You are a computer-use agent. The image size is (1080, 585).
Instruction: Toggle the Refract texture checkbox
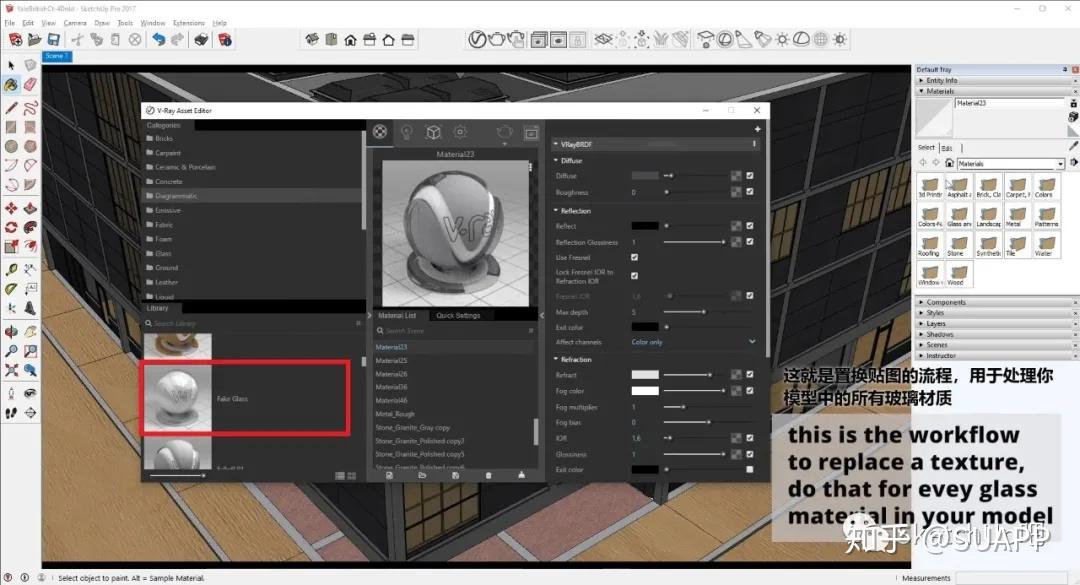pyautogui.click(x=749, y=375)
